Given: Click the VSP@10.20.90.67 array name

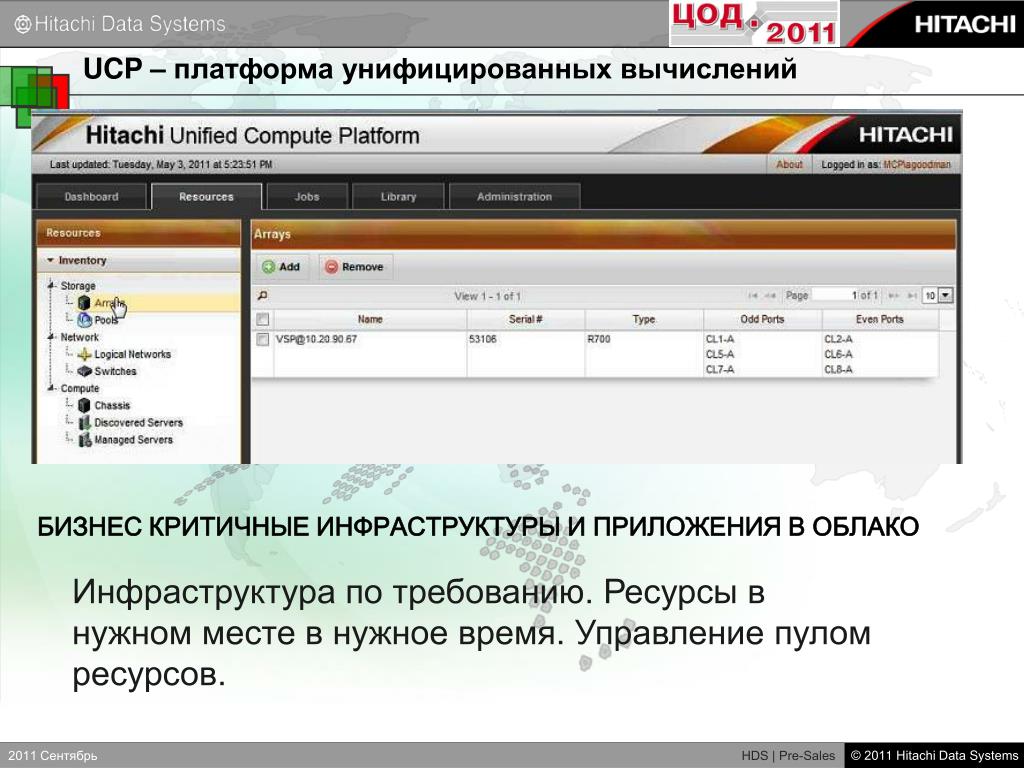Looking at the screenshot, I should tap(316, 339).
